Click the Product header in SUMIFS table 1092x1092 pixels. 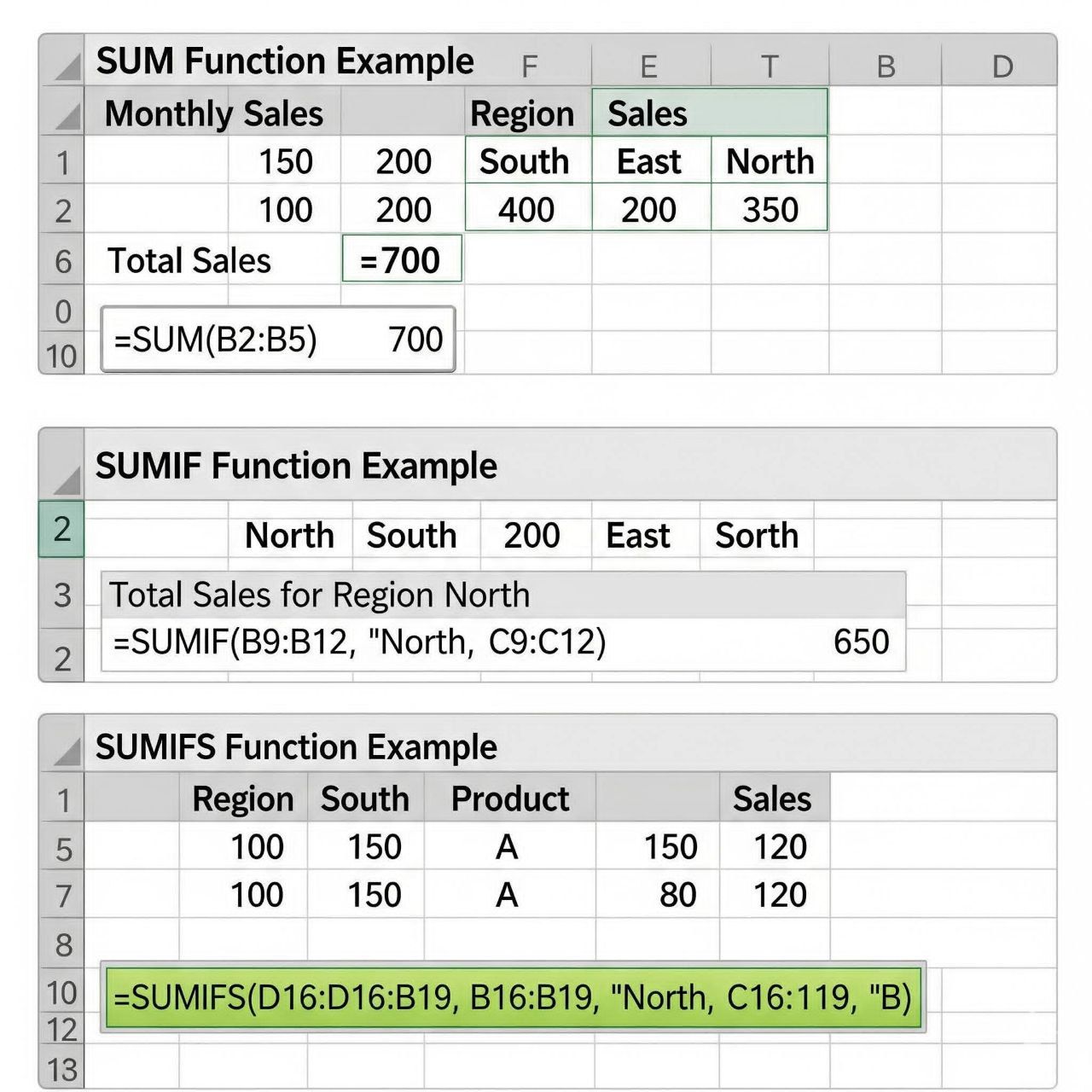[x=509, y=799]
